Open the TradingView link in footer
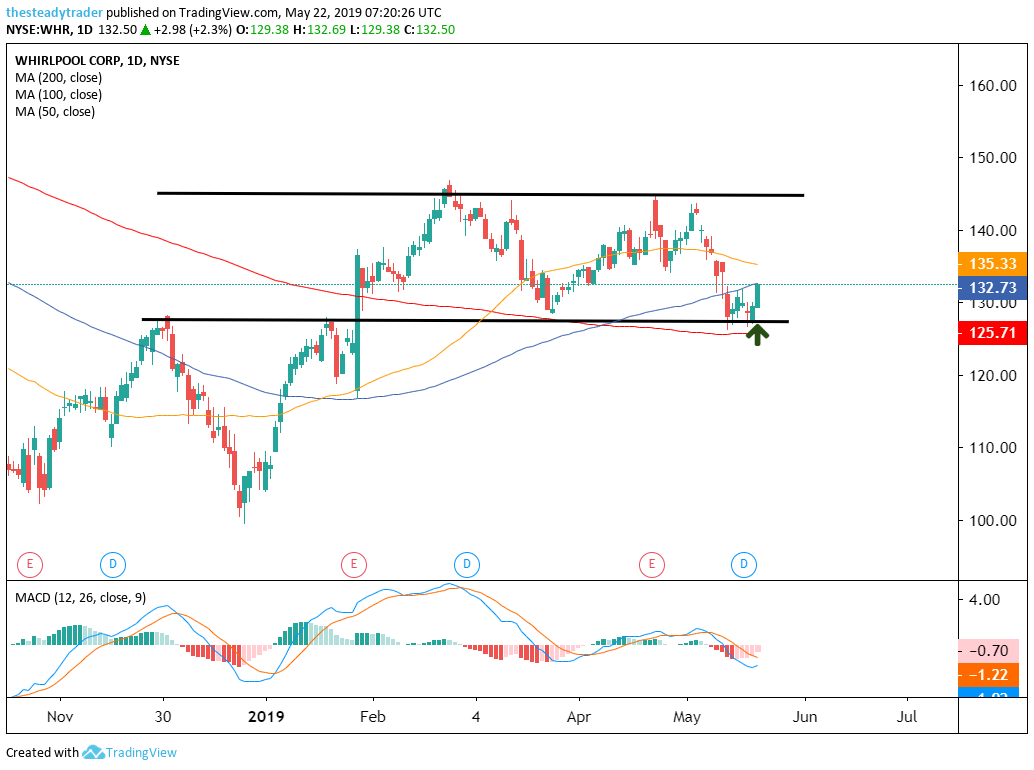The image size is (1034, 770). [141, 752]
